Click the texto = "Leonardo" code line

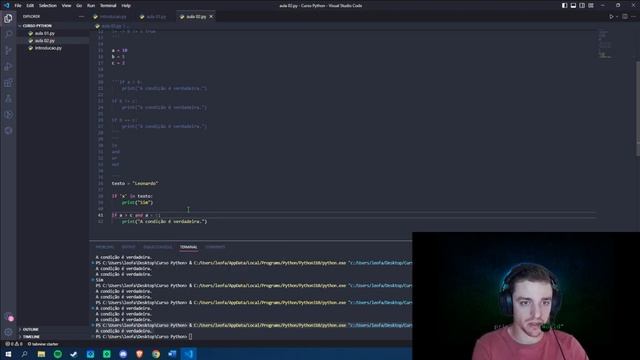click(x=135, y=184)
